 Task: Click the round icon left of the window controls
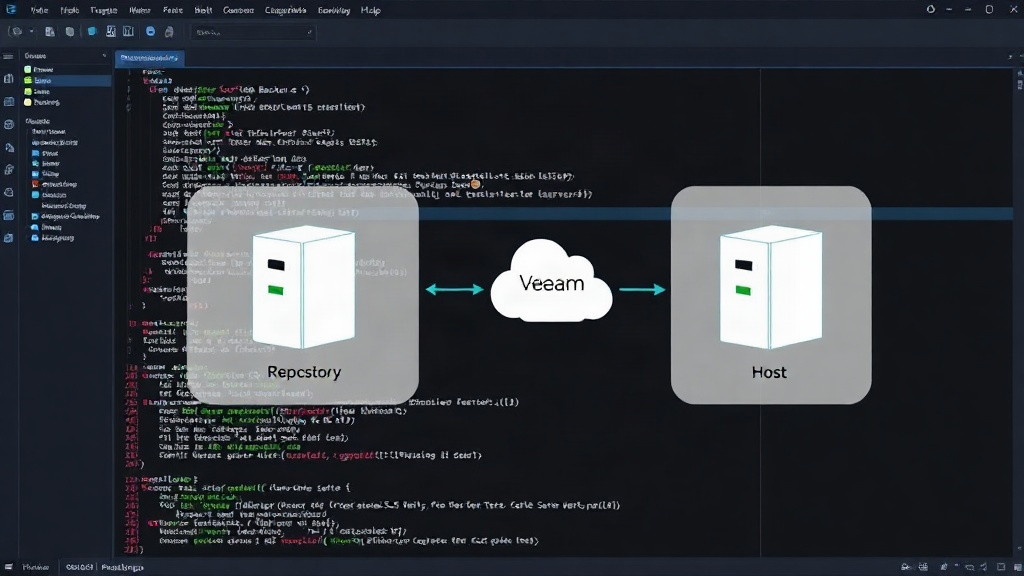click(931, 9)
